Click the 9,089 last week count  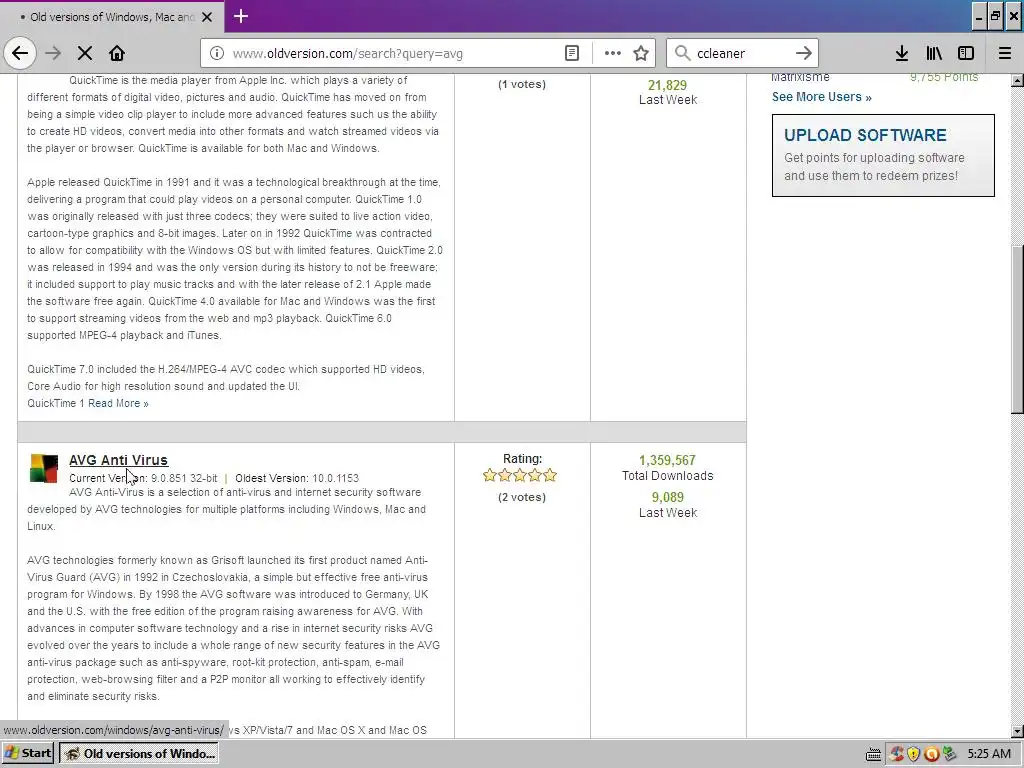tap(667, 497)
